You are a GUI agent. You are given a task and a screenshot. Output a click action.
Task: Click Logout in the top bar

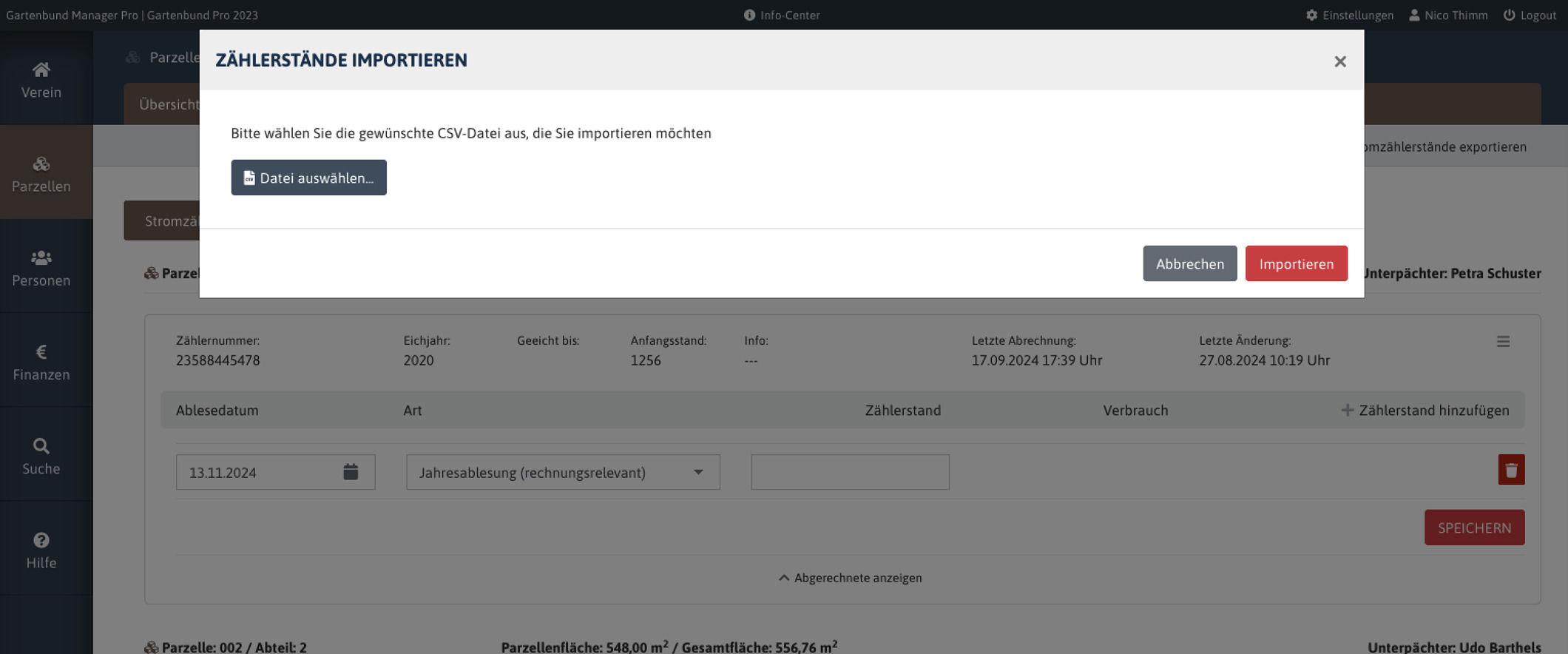(x=1529, y=15)
